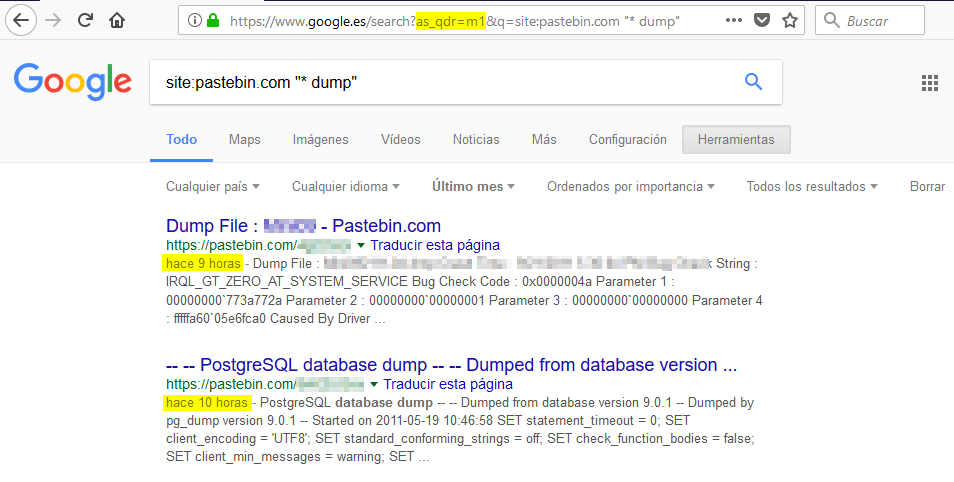The width and height of the screenshot is (954, 482).
Task: Switch to the Imágenes tab
Action: (320, 140)
